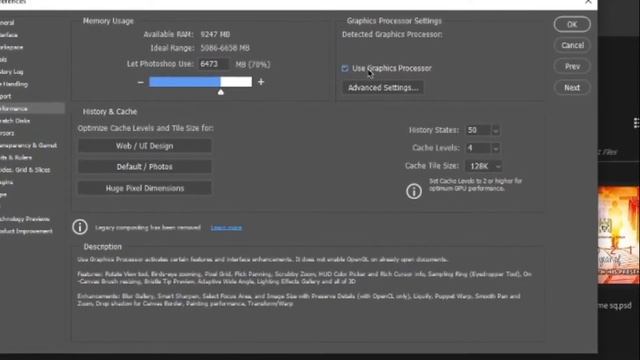The height and width of the screenshot is (360, 640).
Task: Click the History States value field
Action: 478,130
